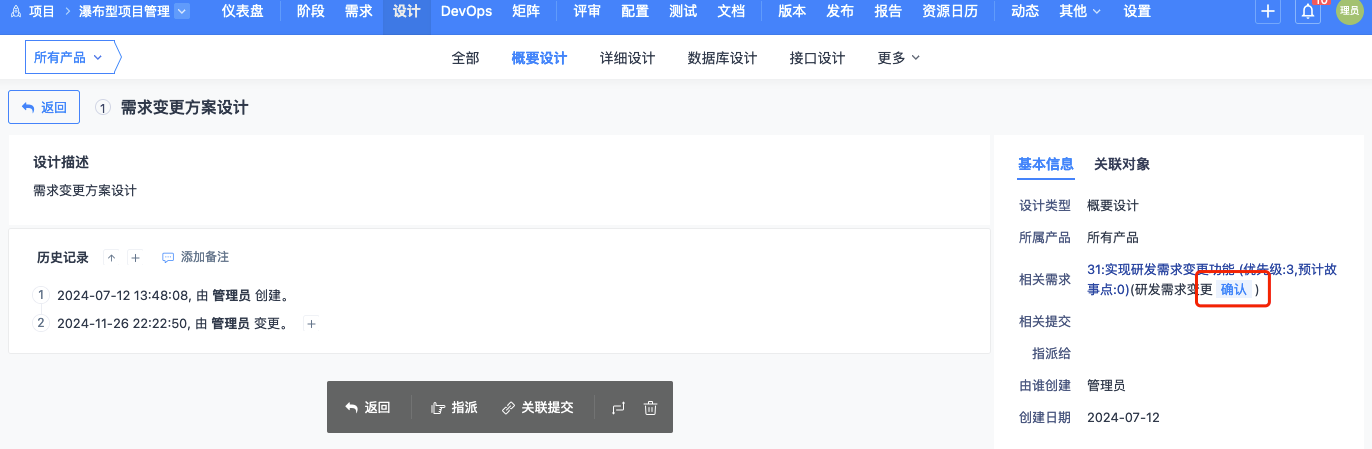Open the DevOps menu
The height and width of the screenshot is (449, 1372).
click(466, 12)
